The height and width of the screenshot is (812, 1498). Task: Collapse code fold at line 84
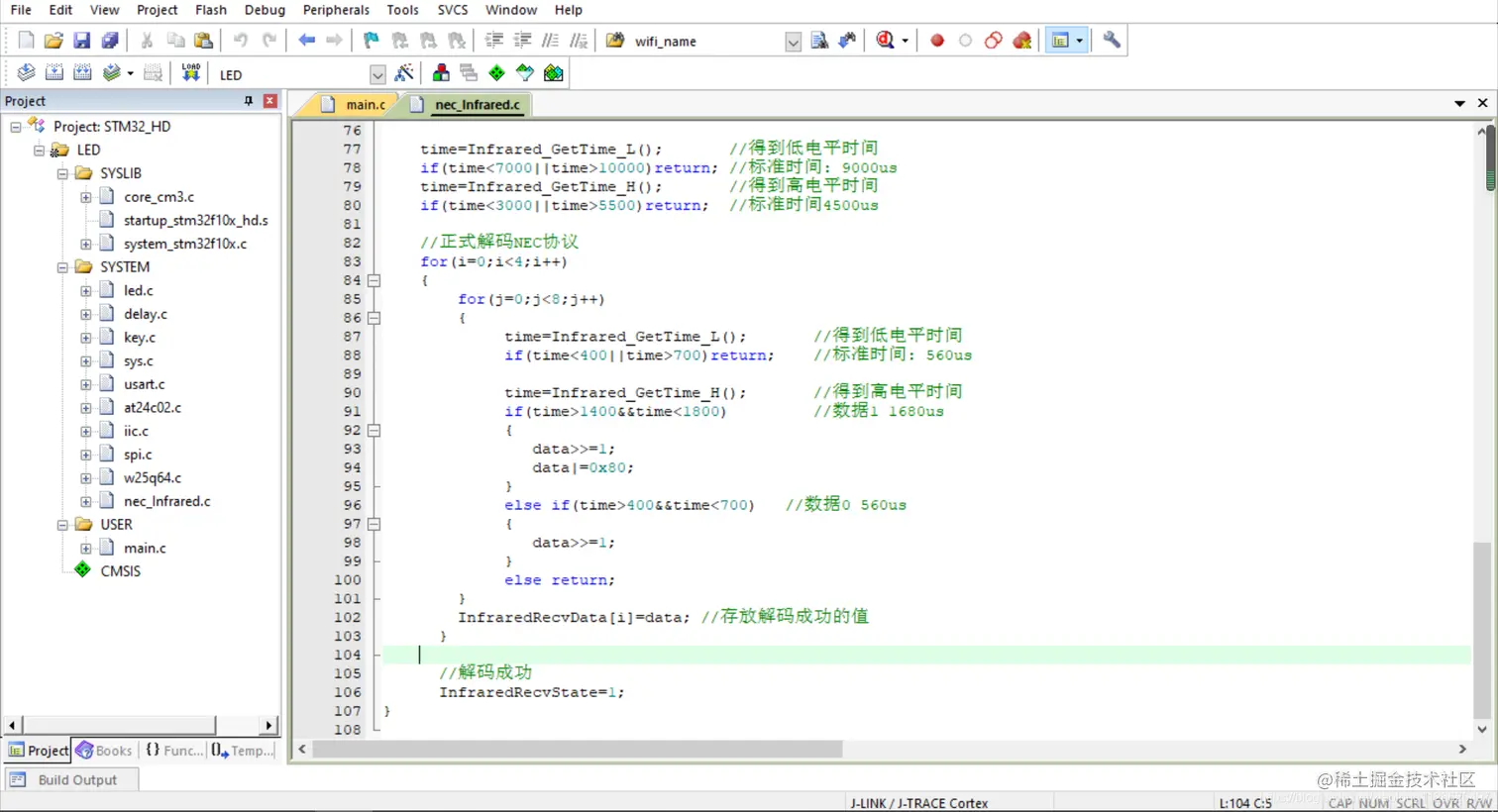pyautogui.click(x=374, y=281)
